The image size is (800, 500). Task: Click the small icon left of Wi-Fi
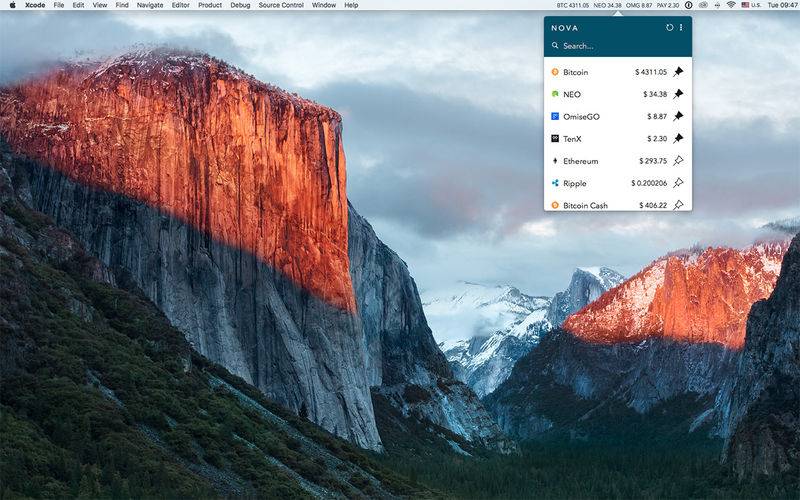tap(717, 5)
